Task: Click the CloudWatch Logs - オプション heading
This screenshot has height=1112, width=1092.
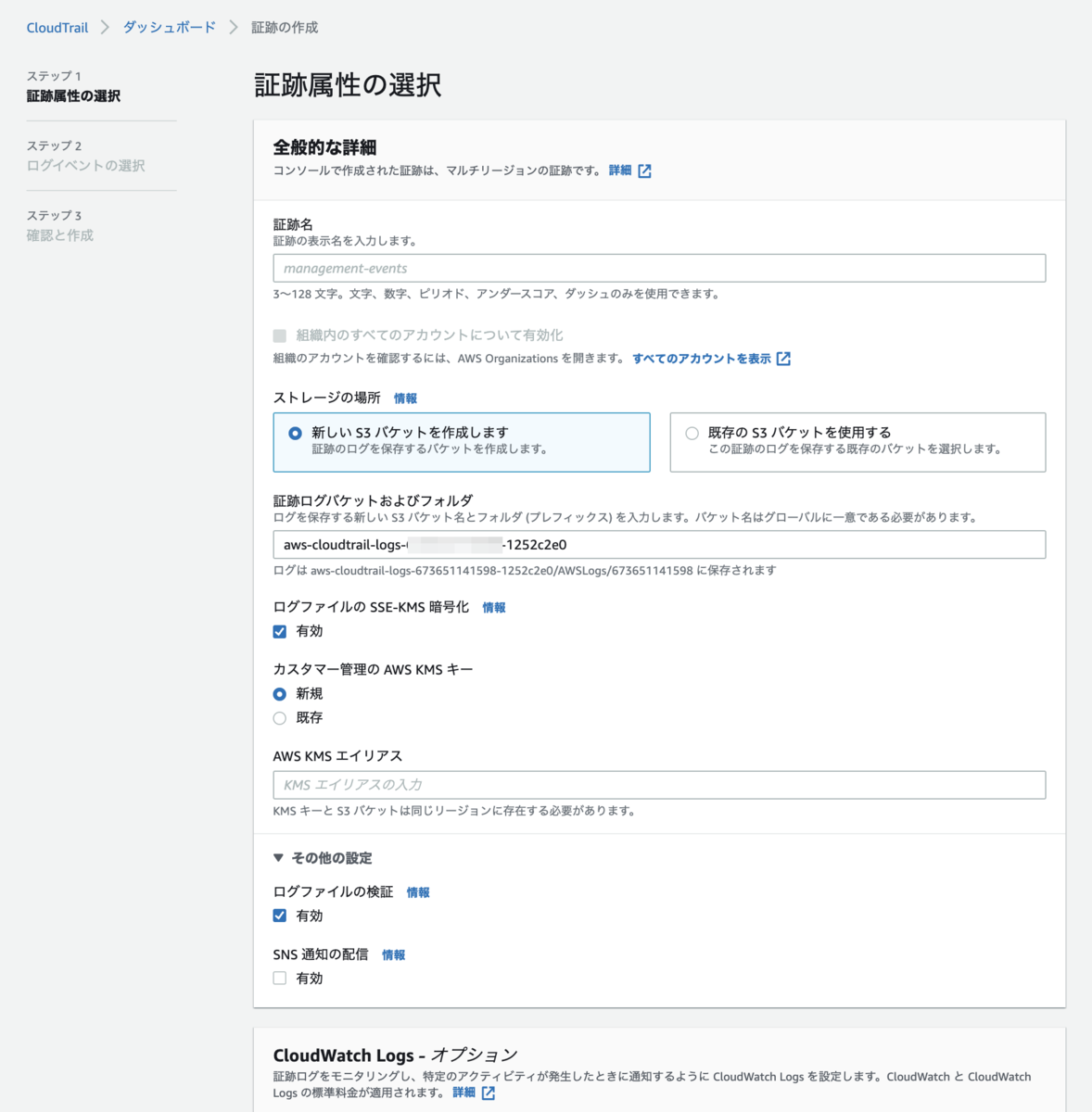Action: coord(395,1055)
